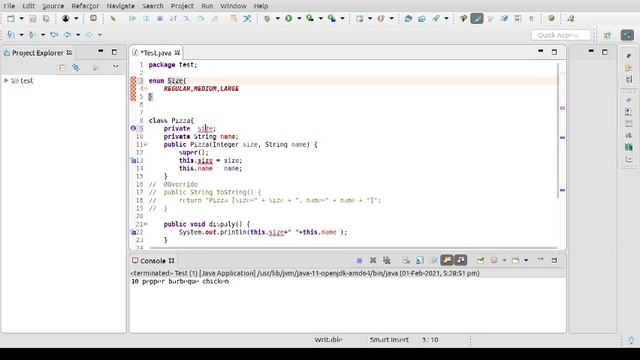Screen dimensions: 640x360
Task: Select the Project Explorer tab
Action: coord(38,53)
